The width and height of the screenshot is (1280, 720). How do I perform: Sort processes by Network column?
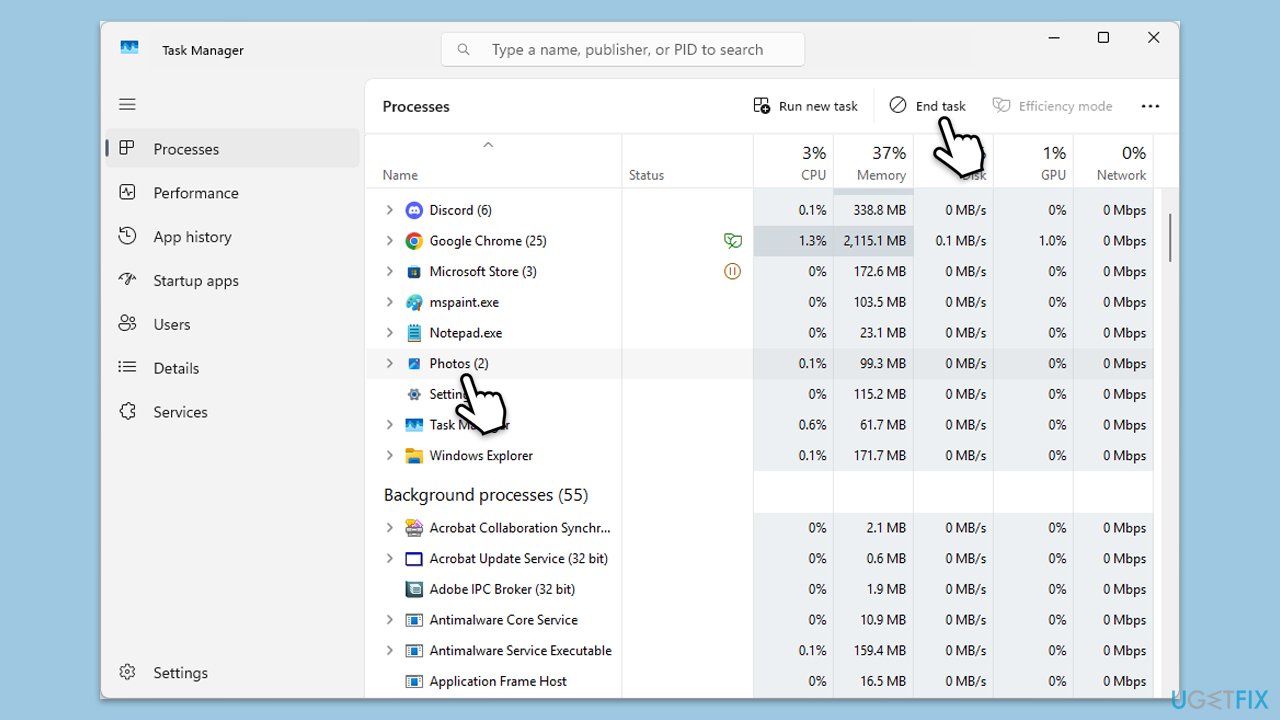pyautogui.click(x=1113, y=162)
